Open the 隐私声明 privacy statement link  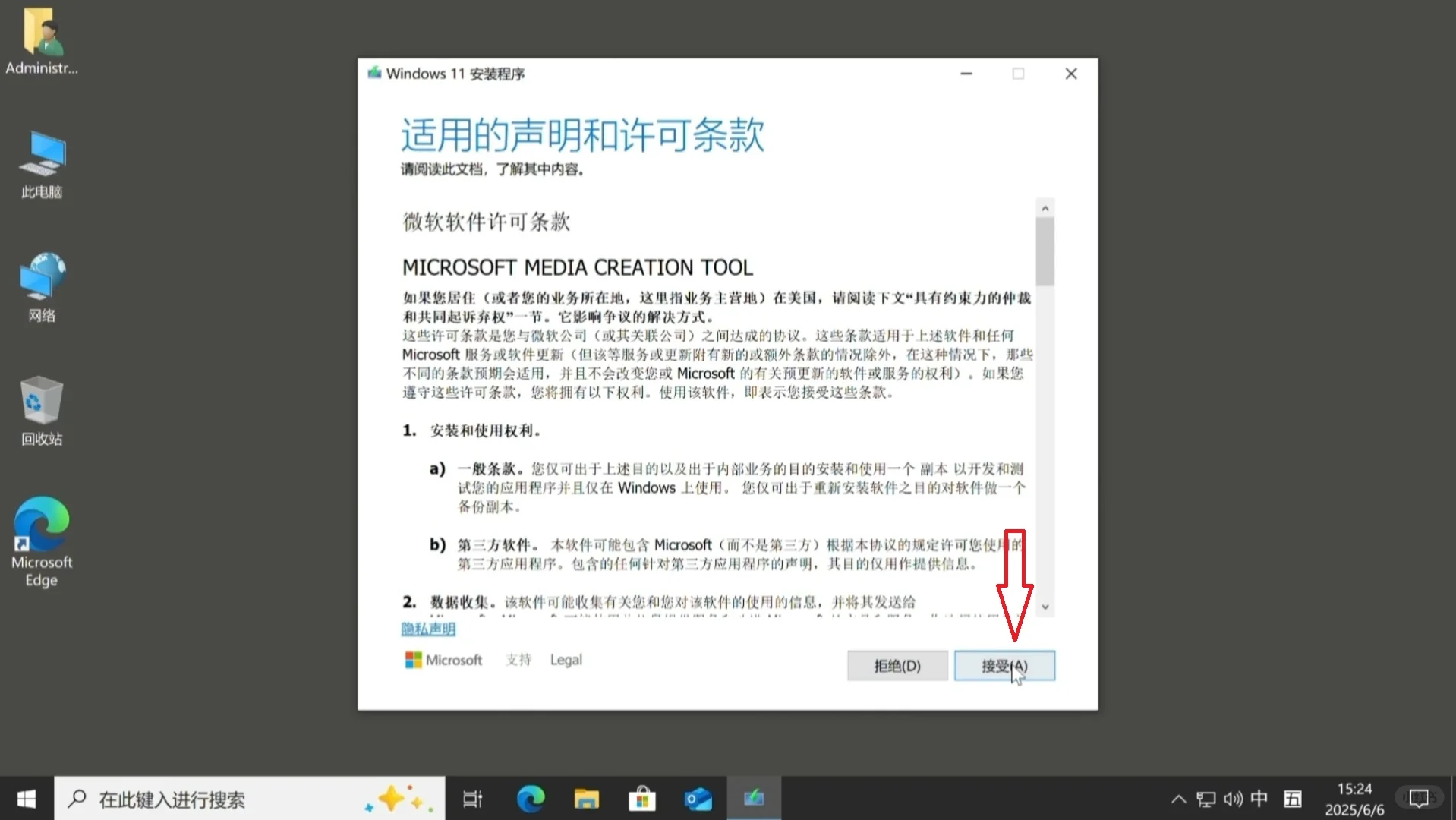(428, 629)
